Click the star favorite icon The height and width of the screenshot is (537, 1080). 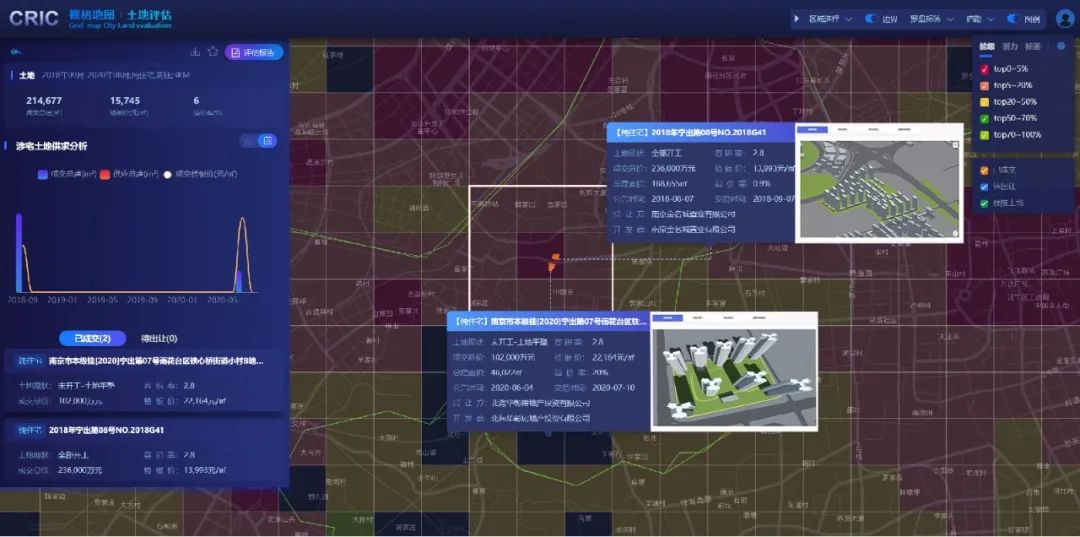coord(213,52)
